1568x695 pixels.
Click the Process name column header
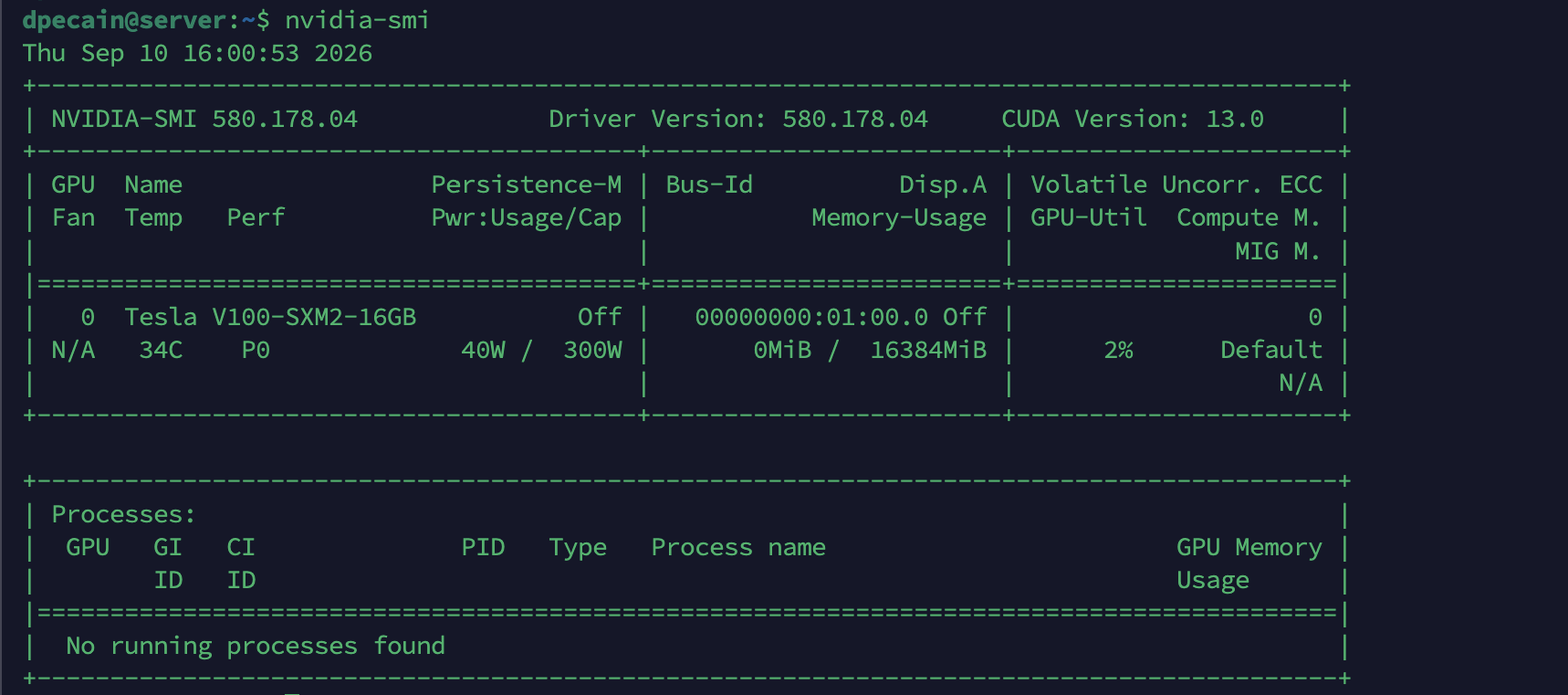pos(738,547)
